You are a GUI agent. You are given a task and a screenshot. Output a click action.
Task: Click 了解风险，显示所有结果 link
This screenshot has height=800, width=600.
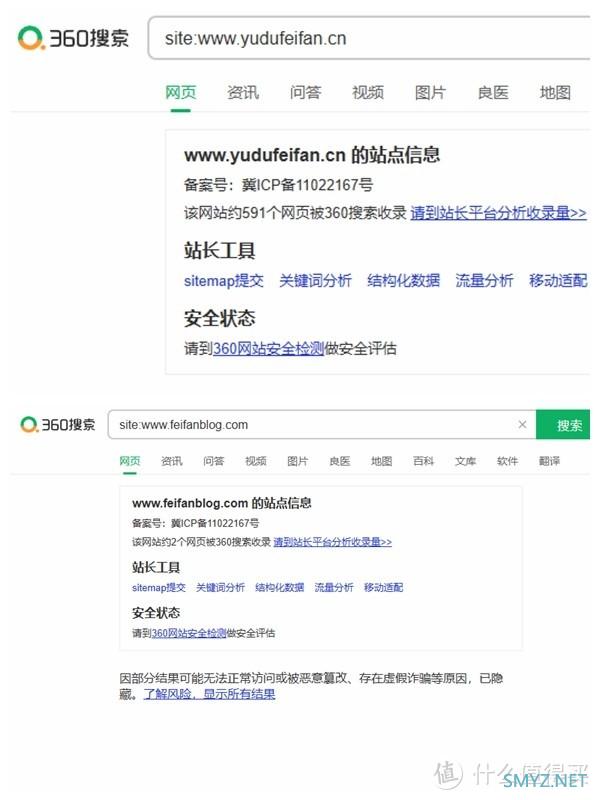point(209,694)
